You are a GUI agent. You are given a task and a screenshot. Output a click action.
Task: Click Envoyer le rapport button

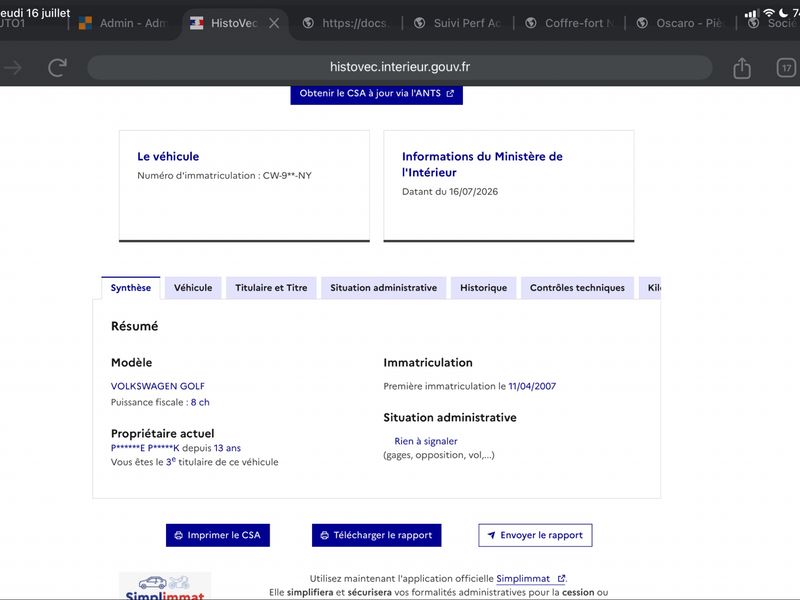(x=535, y=535)
